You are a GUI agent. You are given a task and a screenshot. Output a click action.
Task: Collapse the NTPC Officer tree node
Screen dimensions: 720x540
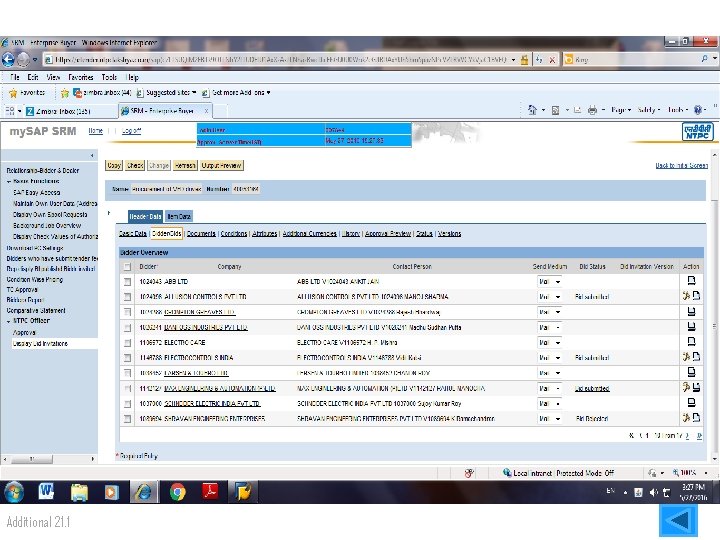[9, 321]
